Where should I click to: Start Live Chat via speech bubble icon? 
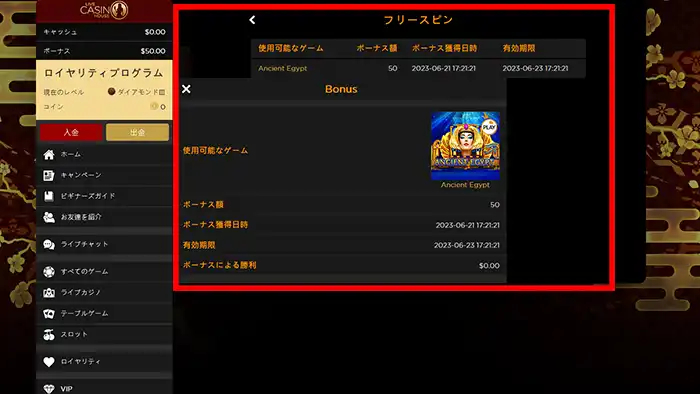pos(49,245)
